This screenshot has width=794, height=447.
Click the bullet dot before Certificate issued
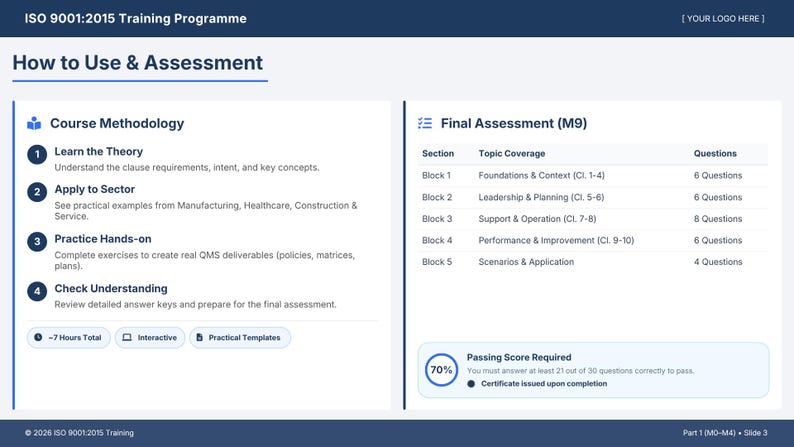(471, 384)
